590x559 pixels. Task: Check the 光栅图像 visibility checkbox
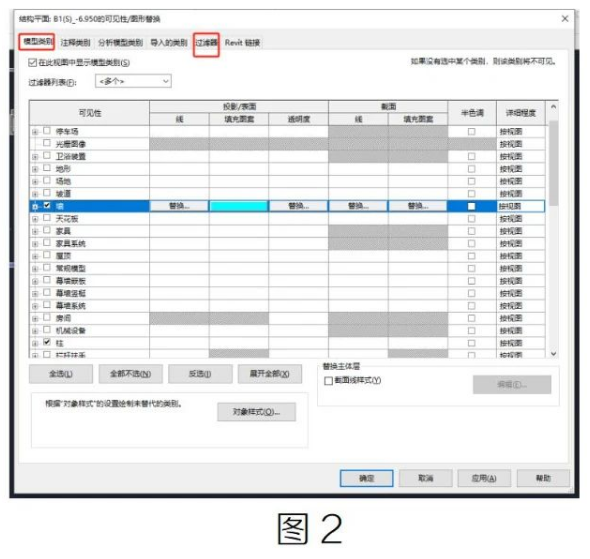[47, 143]
